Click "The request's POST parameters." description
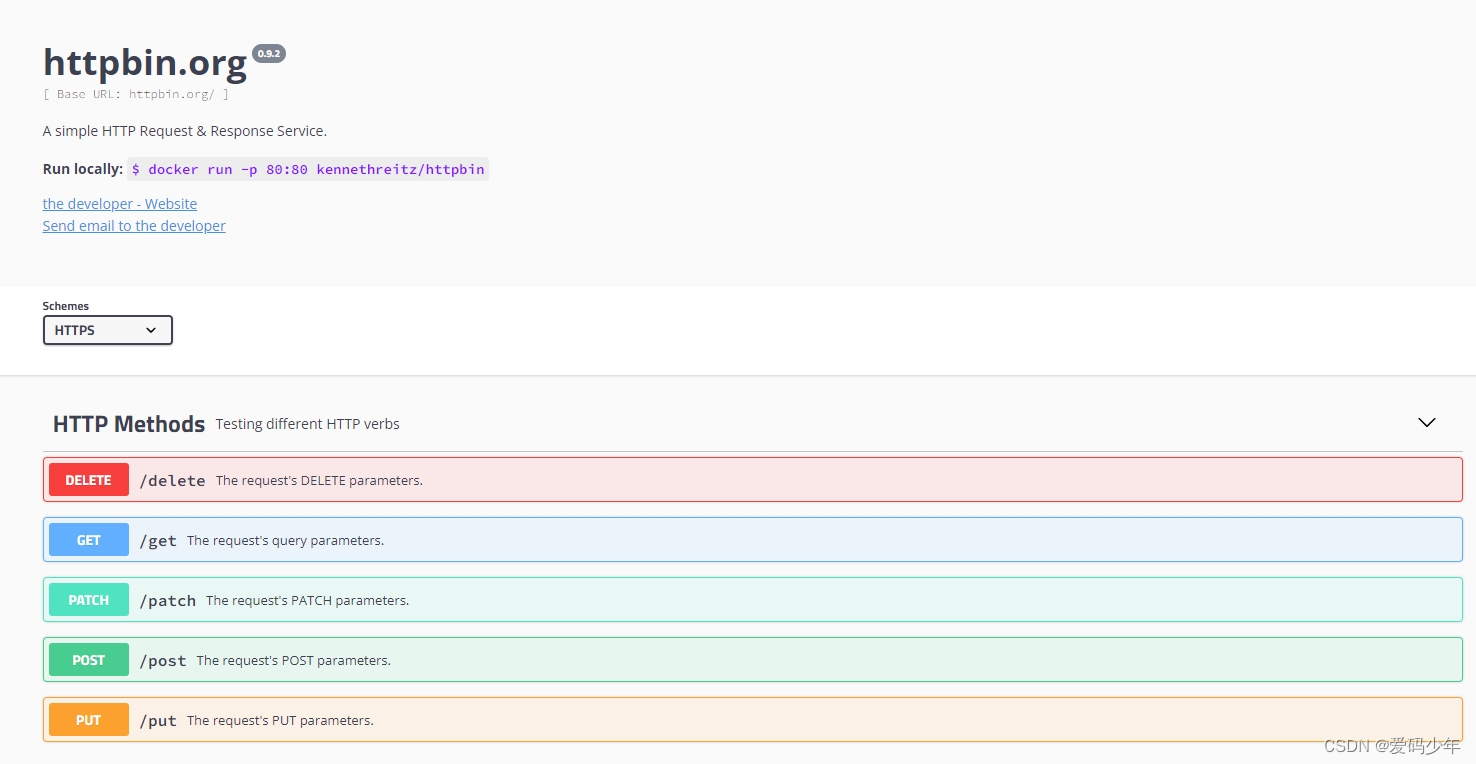This screenshot has height=764, width=1476. pos(293,661)
